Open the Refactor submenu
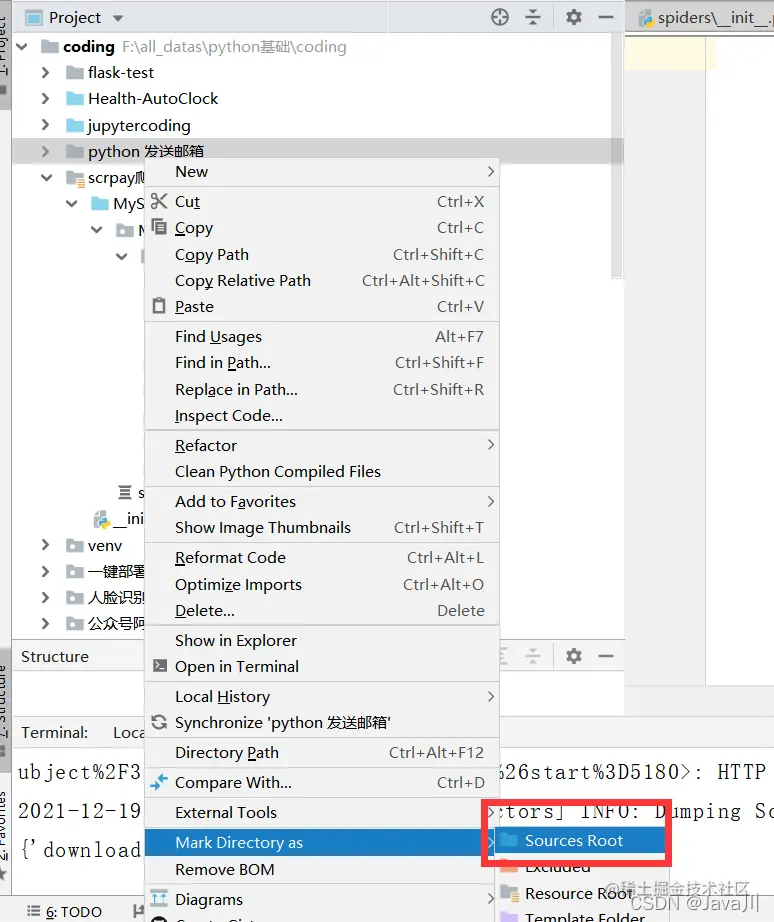 322,445
